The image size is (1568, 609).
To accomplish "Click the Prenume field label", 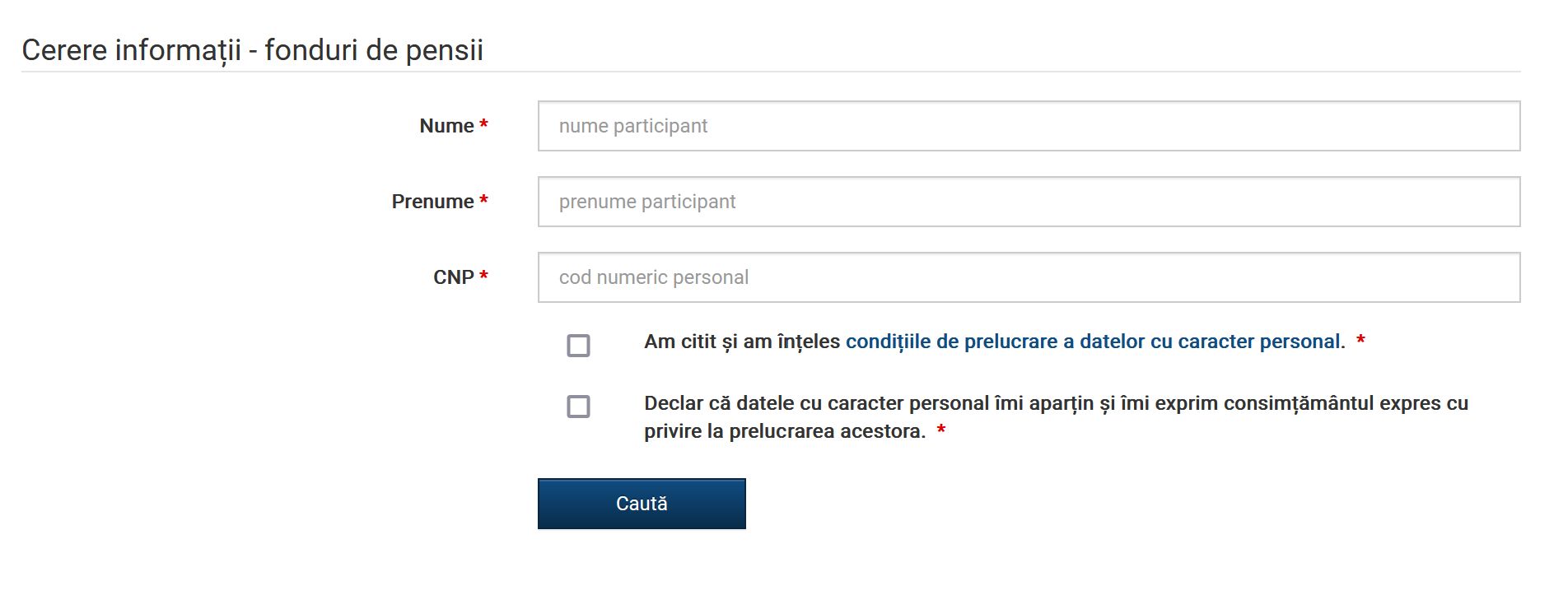I will (432, 202).
